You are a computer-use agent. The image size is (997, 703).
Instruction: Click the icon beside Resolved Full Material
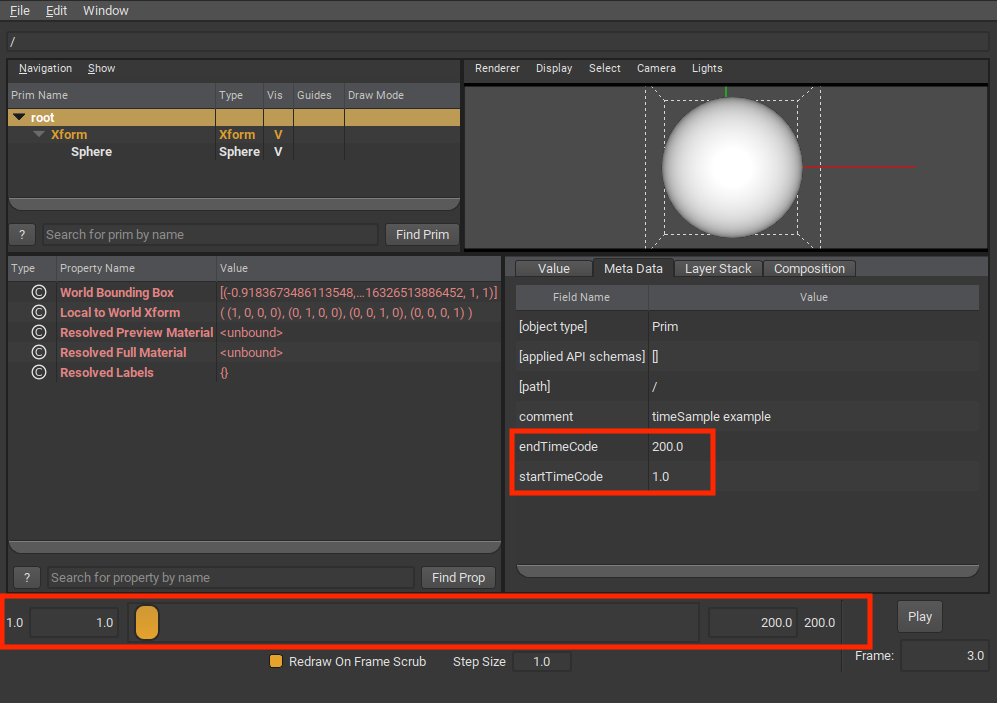click(39, 353)
